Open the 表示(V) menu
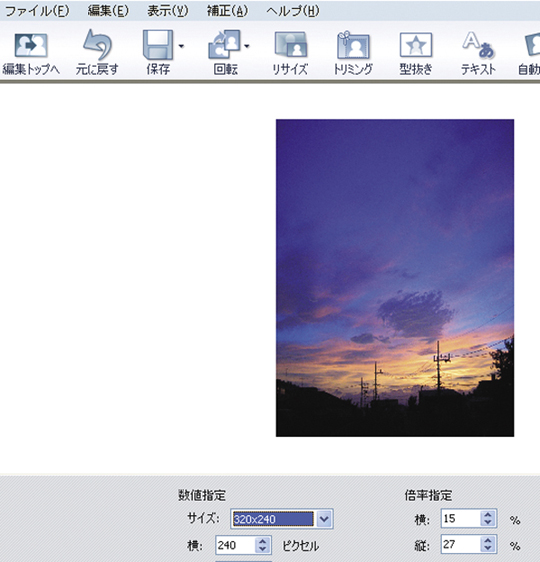This screenshot has width=540, height=562. 168,11
